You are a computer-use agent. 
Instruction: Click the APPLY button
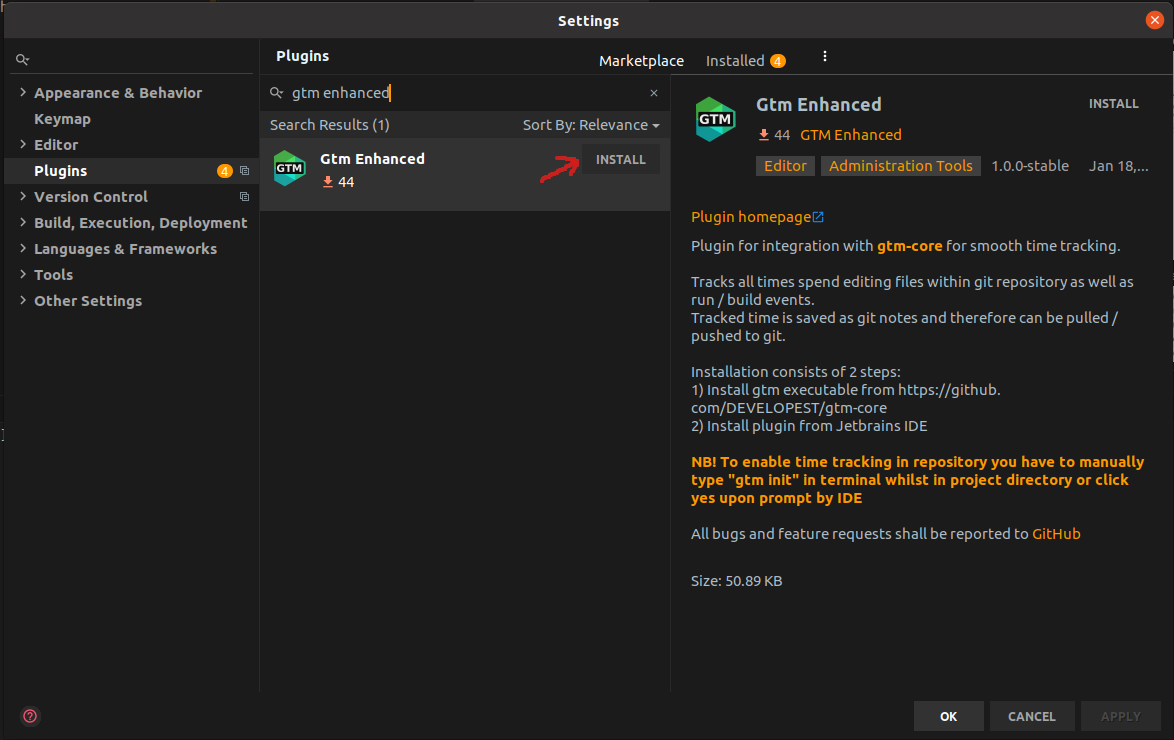pos(1121,716)
